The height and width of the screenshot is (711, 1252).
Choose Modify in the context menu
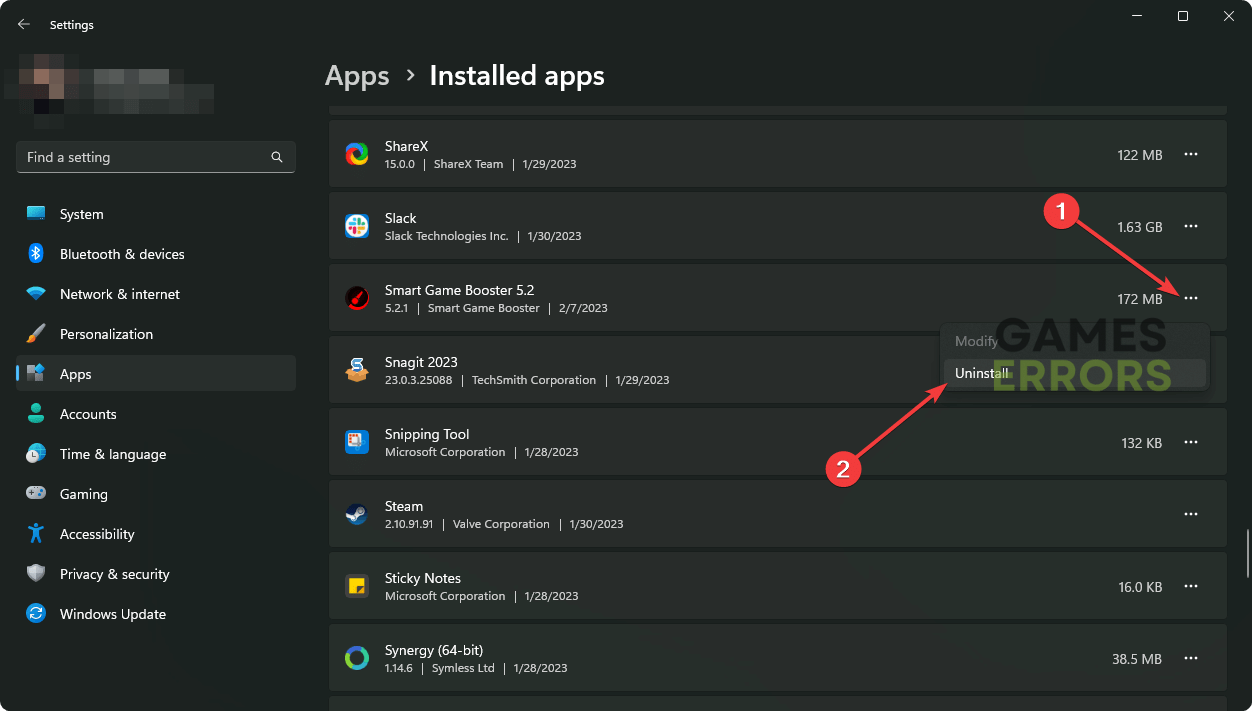(x=976, y=341)
